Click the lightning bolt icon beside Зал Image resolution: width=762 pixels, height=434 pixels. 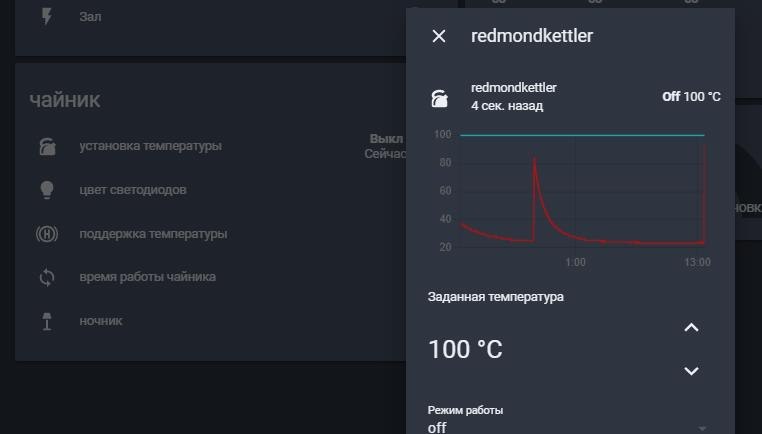click(x=47, y=17)
